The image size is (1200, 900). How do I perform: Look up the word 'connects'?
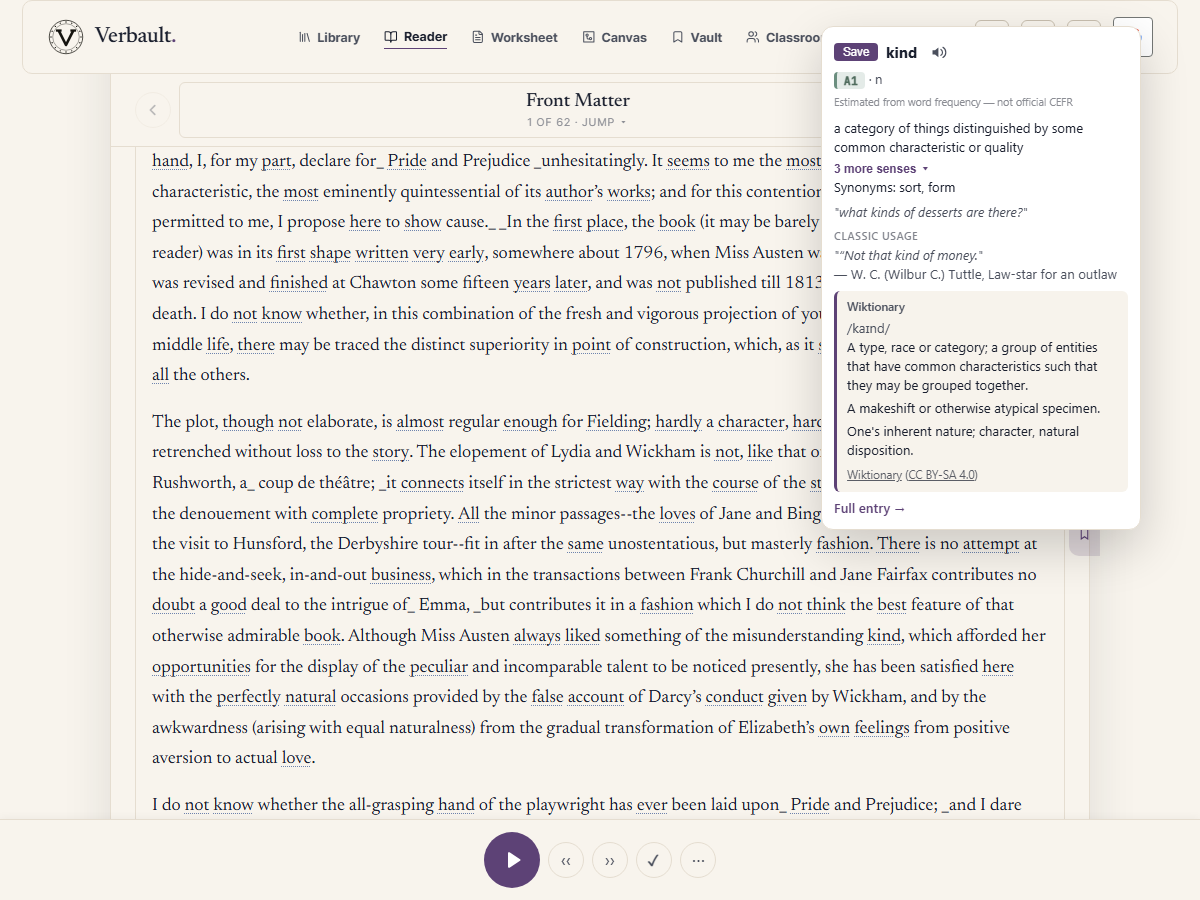[432, 483]
